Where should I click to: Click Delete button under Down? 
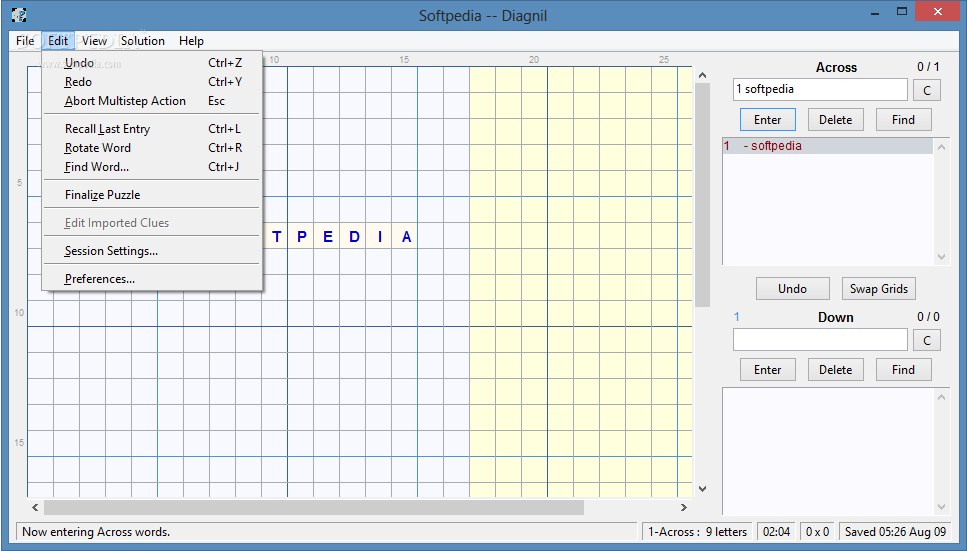(836, 370)
